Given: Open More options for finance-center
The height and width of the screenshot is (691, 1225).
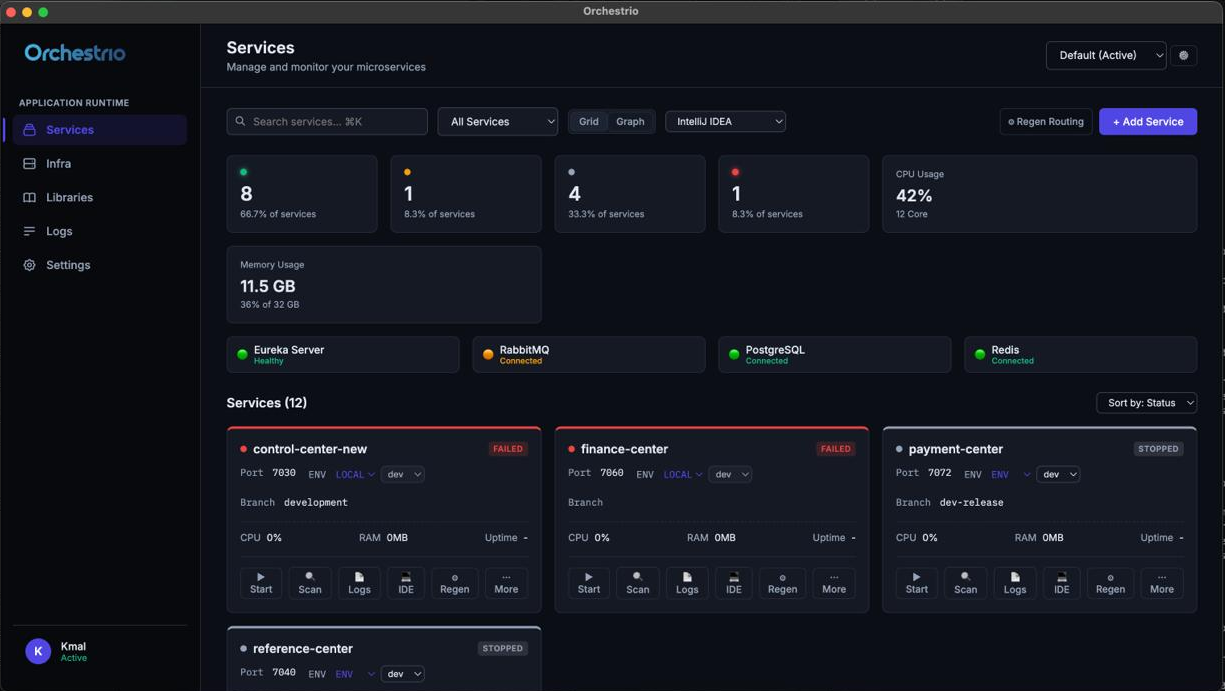Looking at the screenshot, I should (x=834, y=583).
